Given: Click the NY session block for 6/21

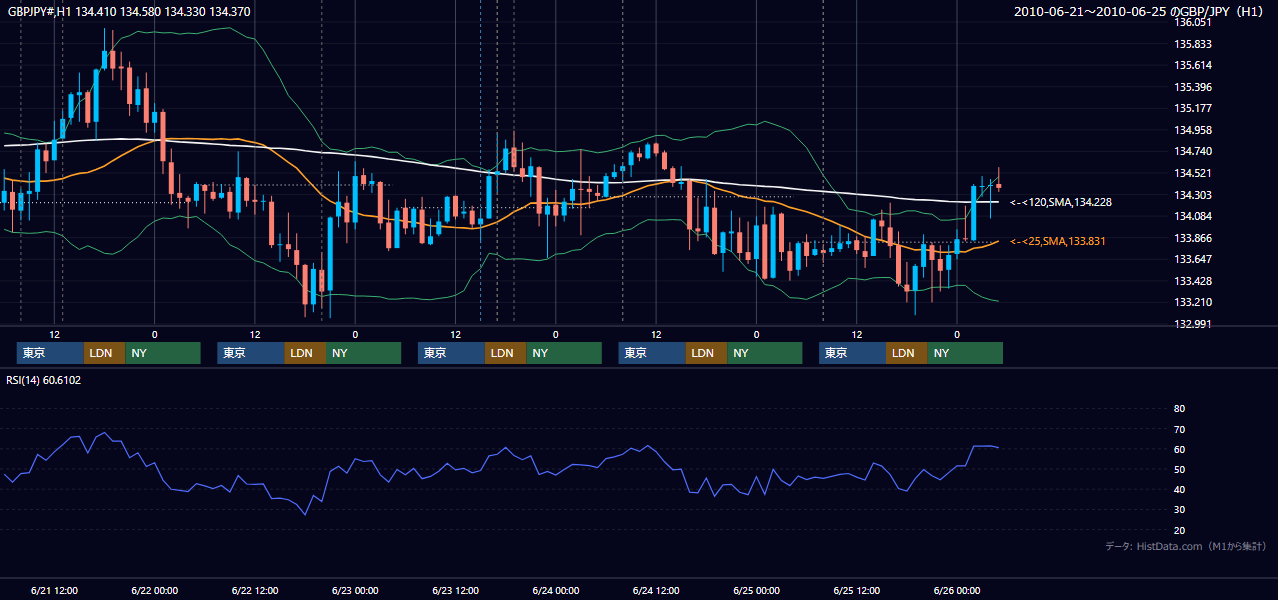Looking at the screenshot, I should click(x=163, y=353).
